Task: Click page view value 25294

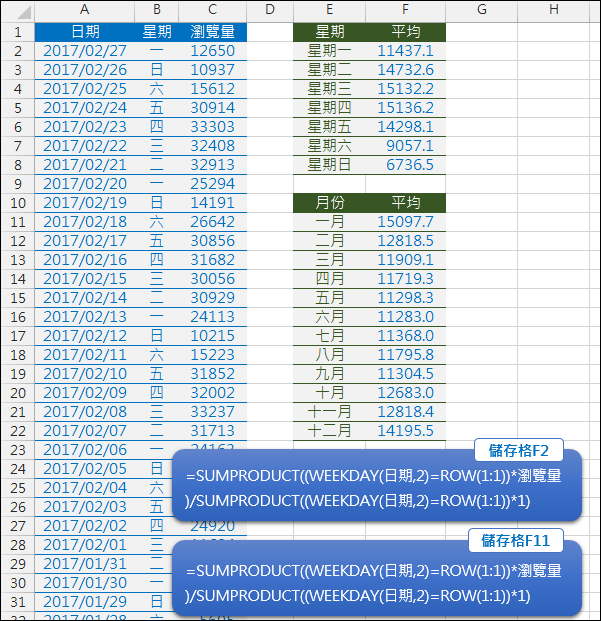Action: pos(213,184)
